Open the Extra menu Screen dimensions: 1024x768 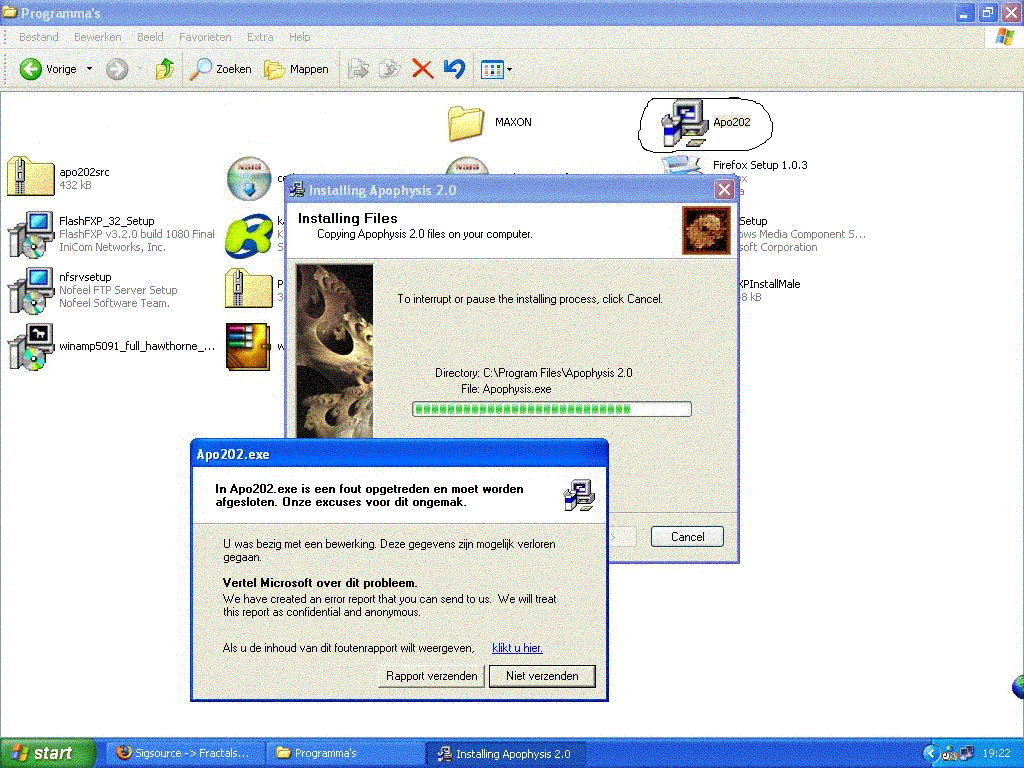point(260,37)
